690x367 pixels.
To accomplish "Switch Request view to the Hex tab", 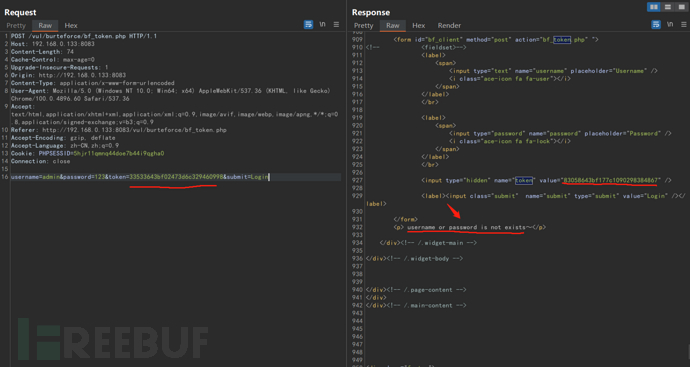I will click(71, 26).
